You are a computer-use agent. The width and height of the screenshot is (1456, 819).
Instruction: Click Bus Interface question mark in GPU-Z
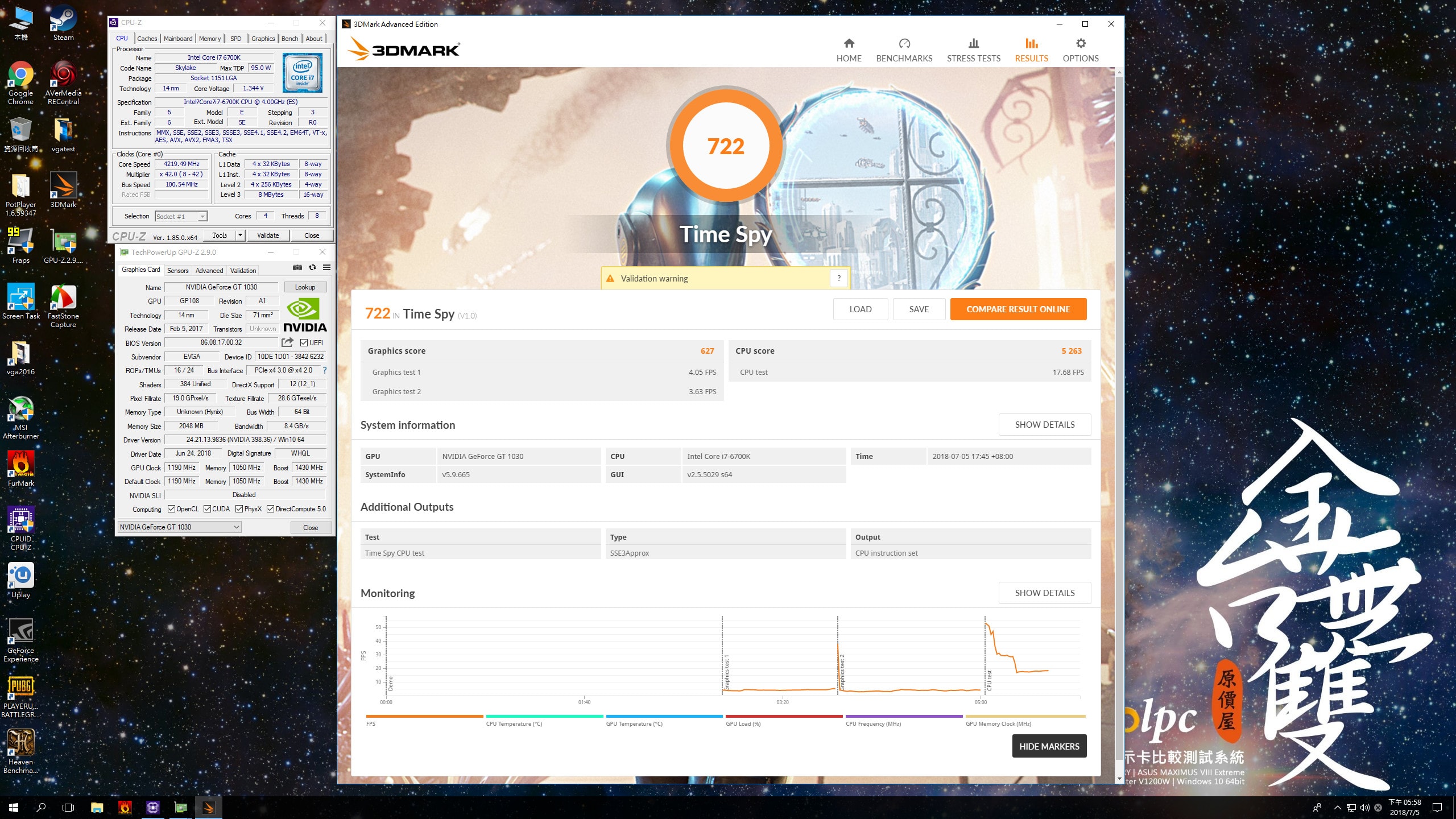pyautogui.click(x=325, y=370)
